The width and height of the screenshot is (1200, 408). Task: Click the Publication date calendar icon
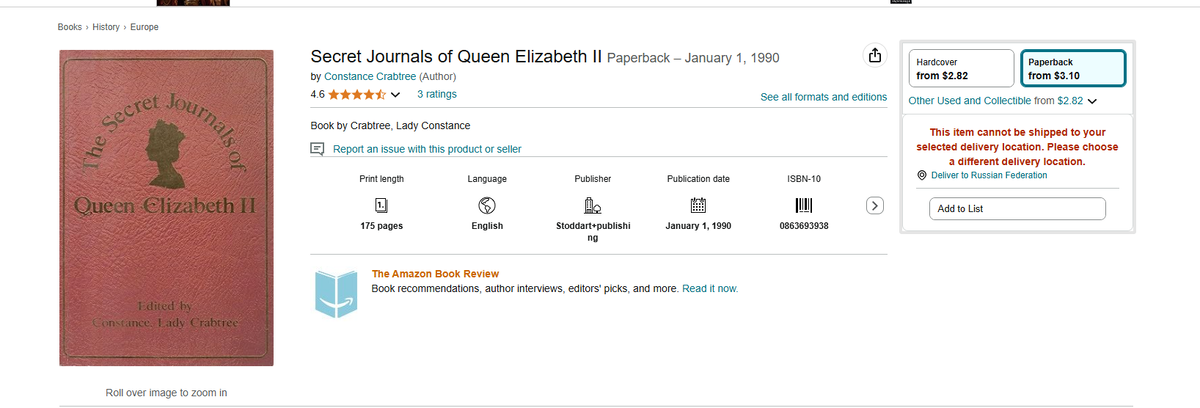tap(698, 205)
